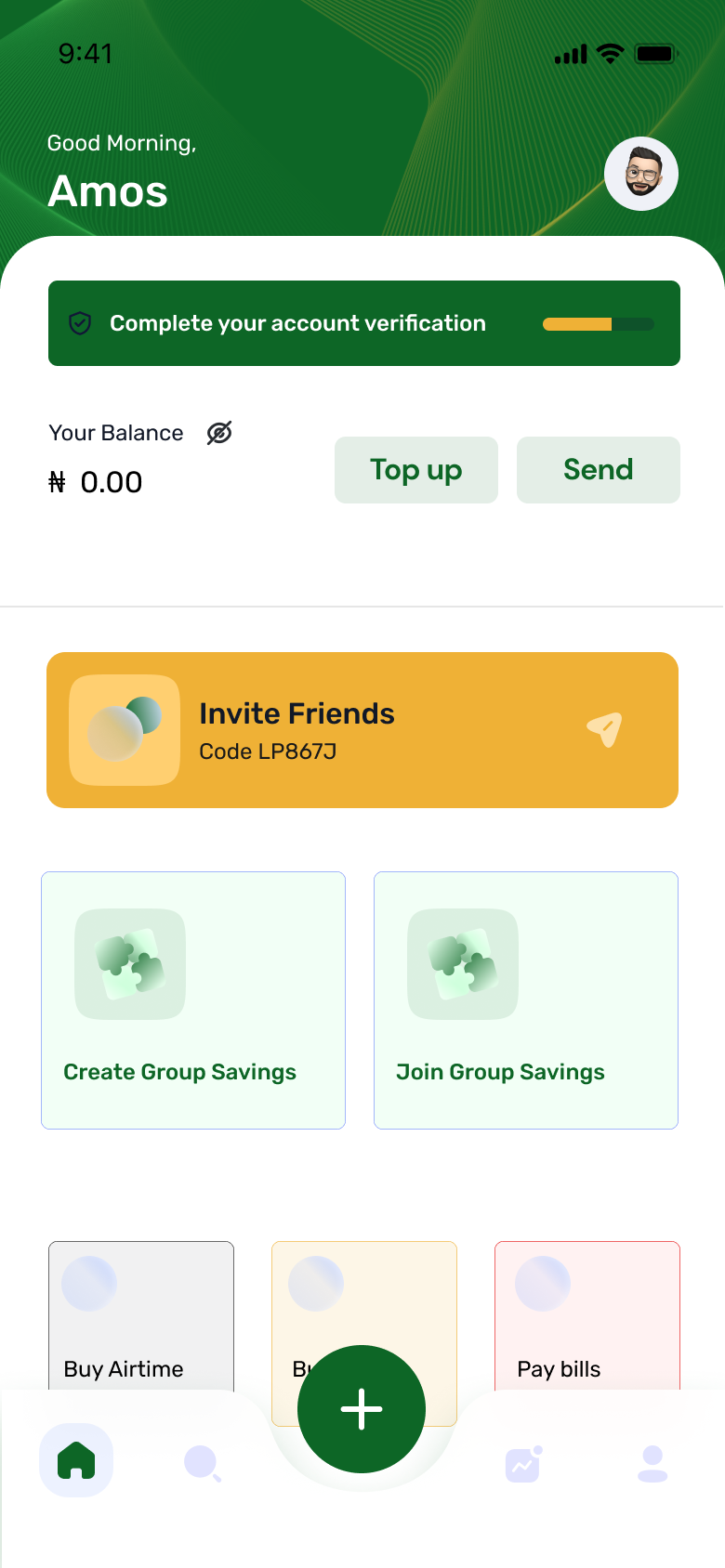Tap the Top up button
This screenshot has height=1568, width=725.
coord(416,470)
